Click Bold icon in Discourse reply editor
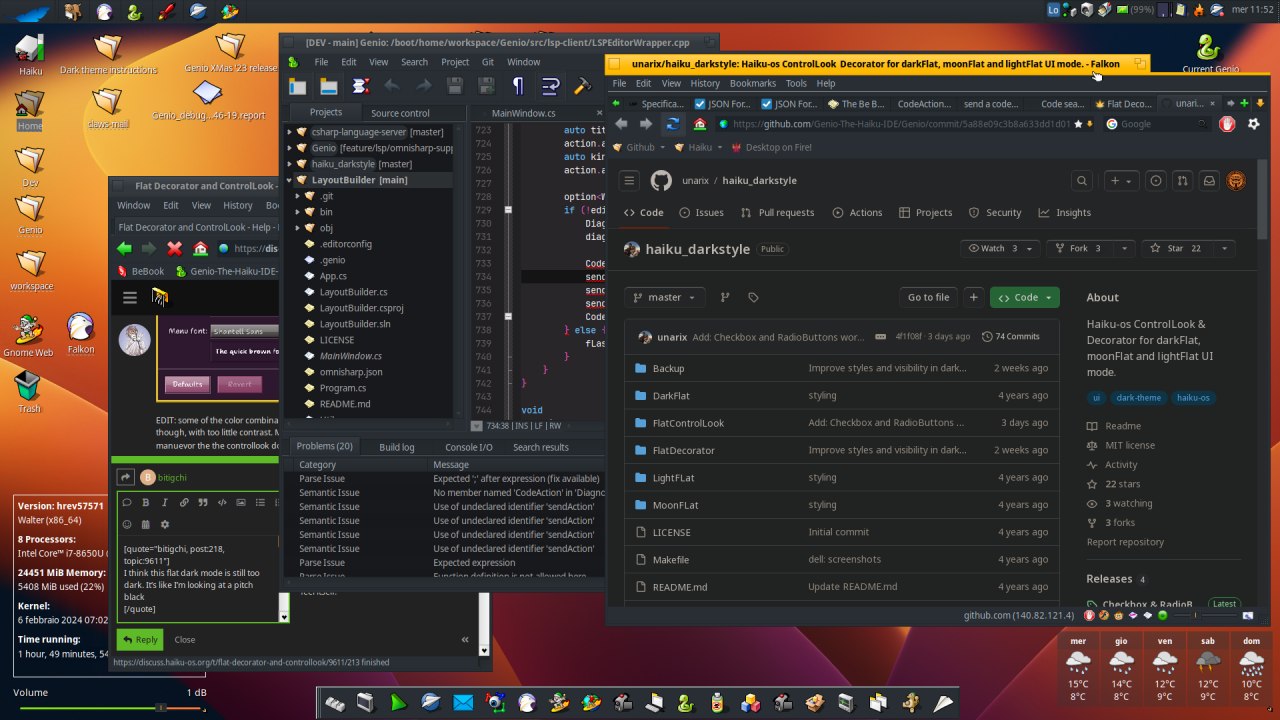 point(146,502)
